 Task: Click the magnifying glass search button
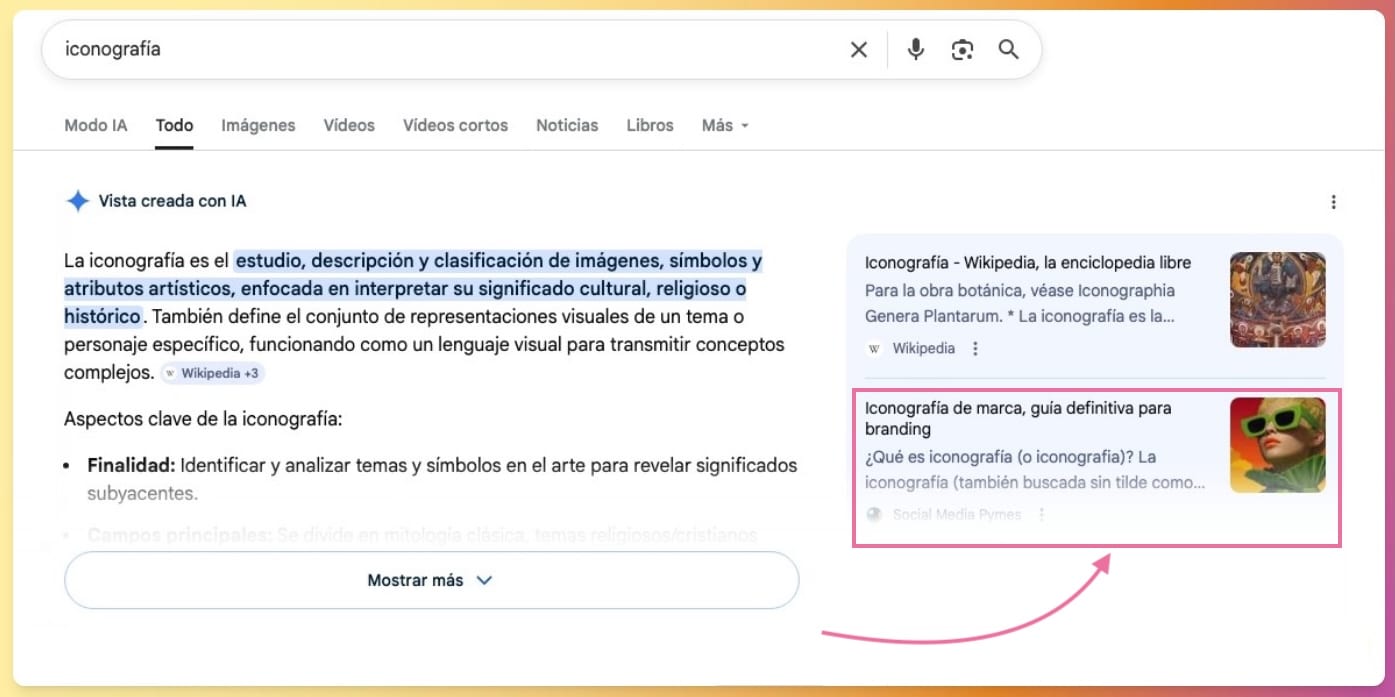1008,50
